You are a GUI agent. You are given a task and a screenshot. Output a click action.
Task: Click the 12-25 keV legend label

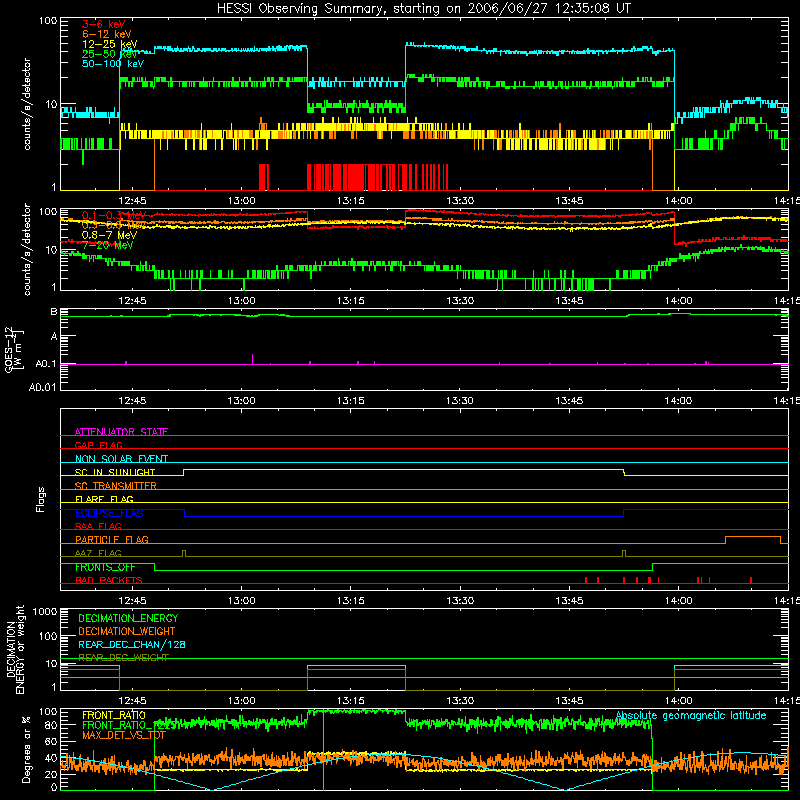tap(110, 44)
